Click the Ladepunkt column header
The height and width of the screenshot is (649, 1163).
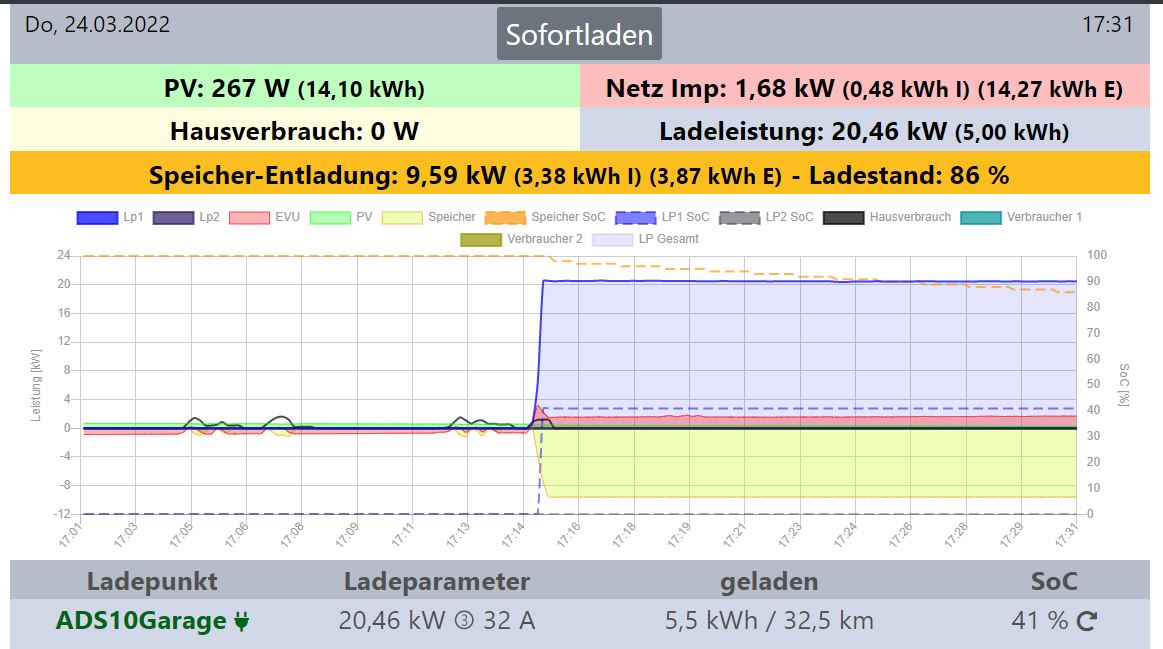(x=152, y=582)
